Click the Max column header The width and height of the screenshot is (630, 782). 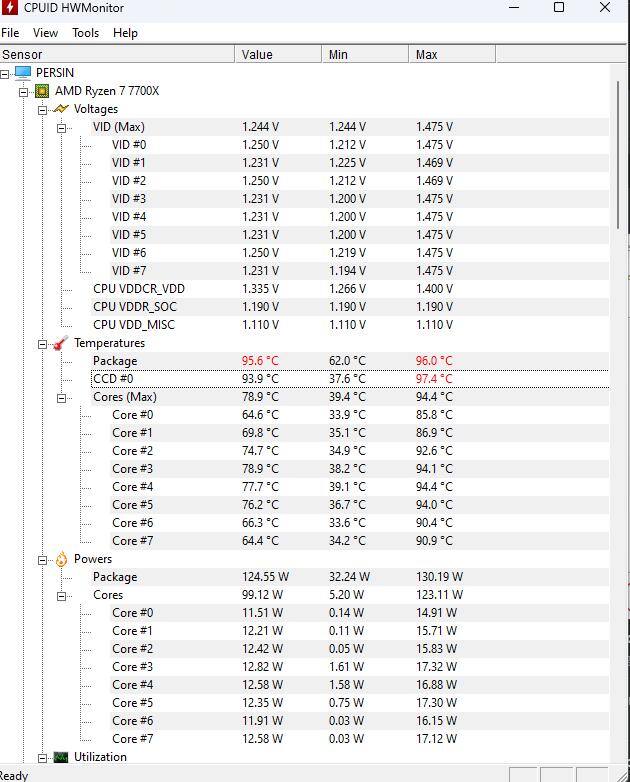[452, 54]
